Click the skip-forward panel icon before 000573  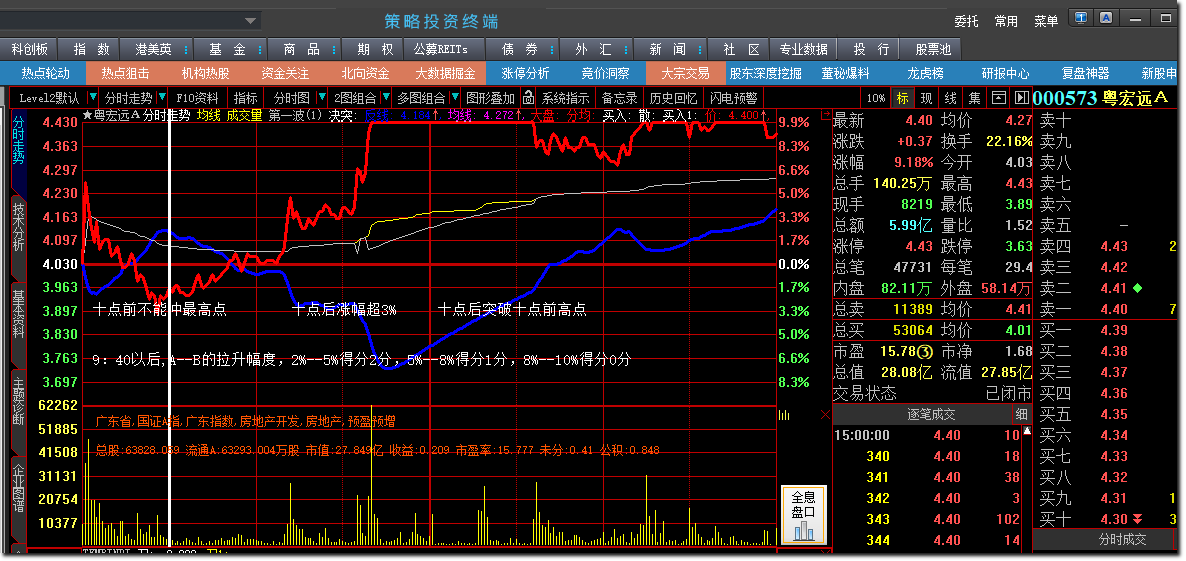[x=1021, y=98]
